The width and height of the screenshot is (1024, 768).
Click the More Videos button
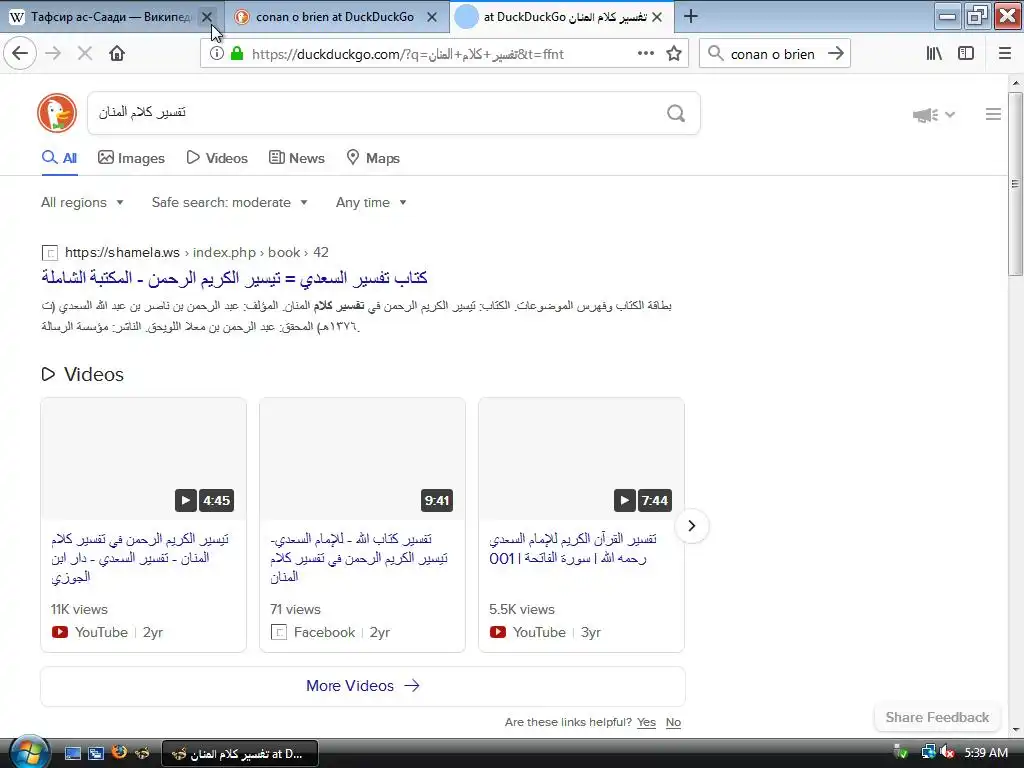point(362,686)
